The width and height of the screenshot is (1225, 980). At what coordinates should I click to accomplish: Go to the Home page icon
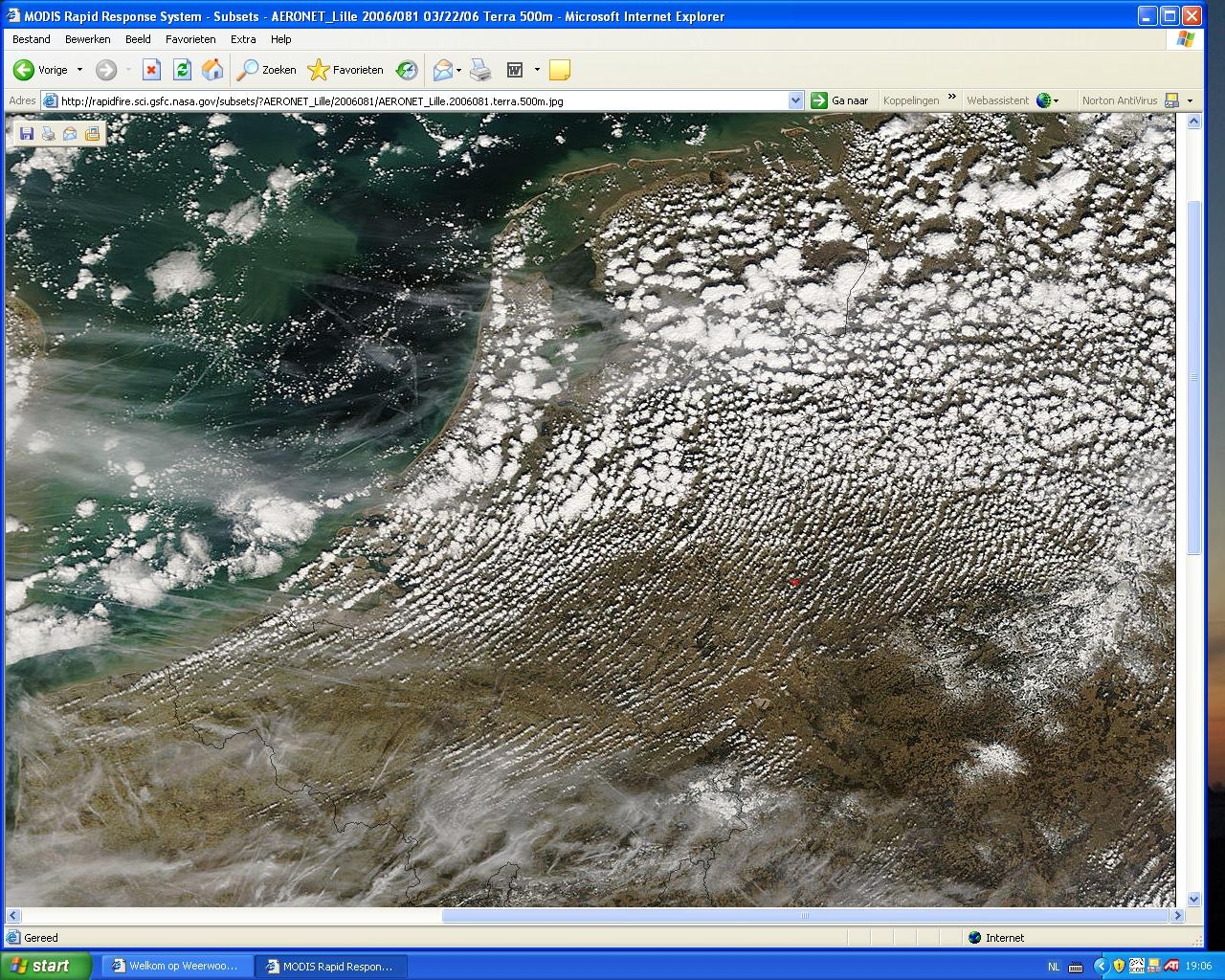tap(212, 70)
